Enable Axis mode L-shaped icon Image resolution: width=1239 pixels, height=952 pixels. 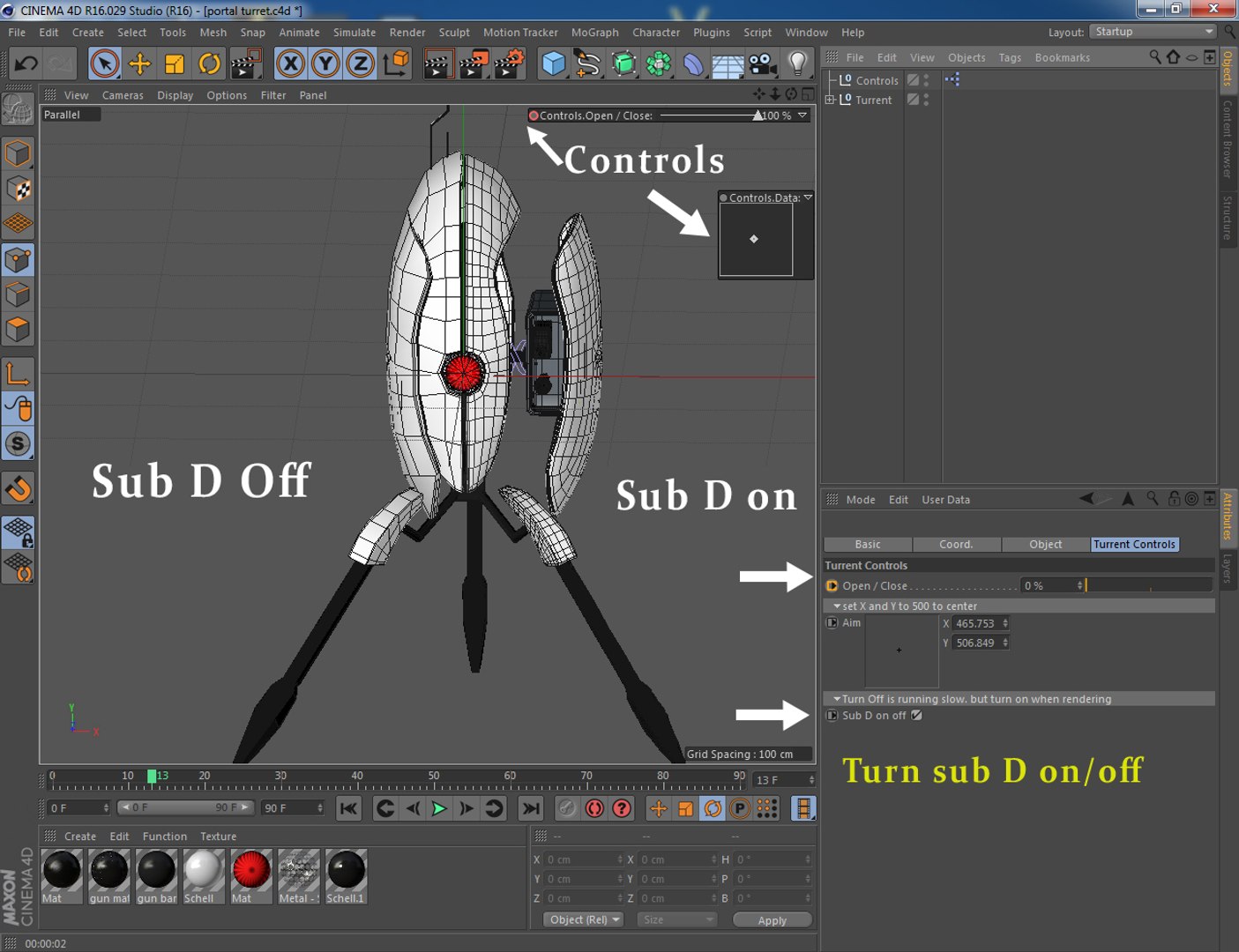18,373
